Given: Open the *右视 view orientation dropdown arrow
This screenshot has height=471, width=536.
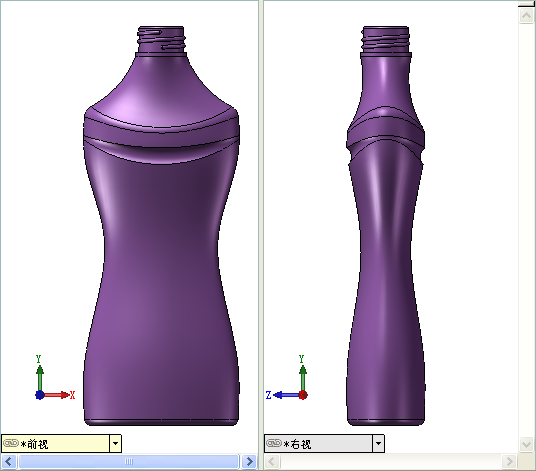Looking at the screenshot, I should point(378,444).
